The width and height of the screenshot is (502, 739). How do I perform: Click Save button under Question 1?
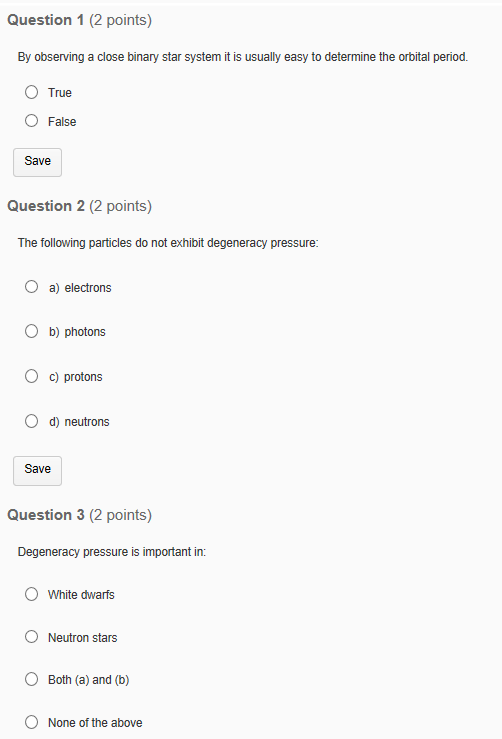pyautogui.click(x=37, y=162)
